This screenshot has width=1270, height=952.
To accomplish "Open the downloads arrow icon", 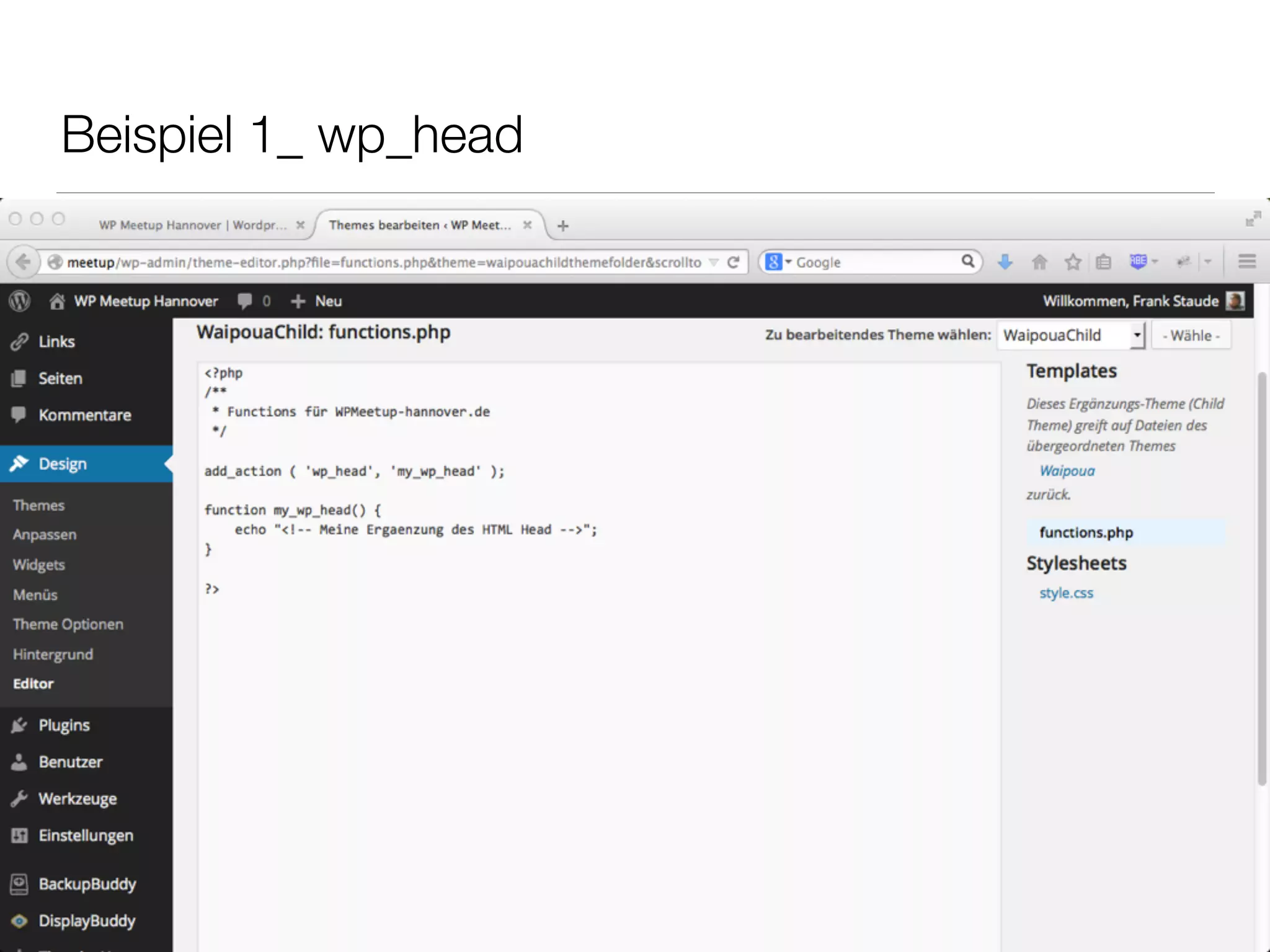I will pyautogui.click(x=1005, y=262).
